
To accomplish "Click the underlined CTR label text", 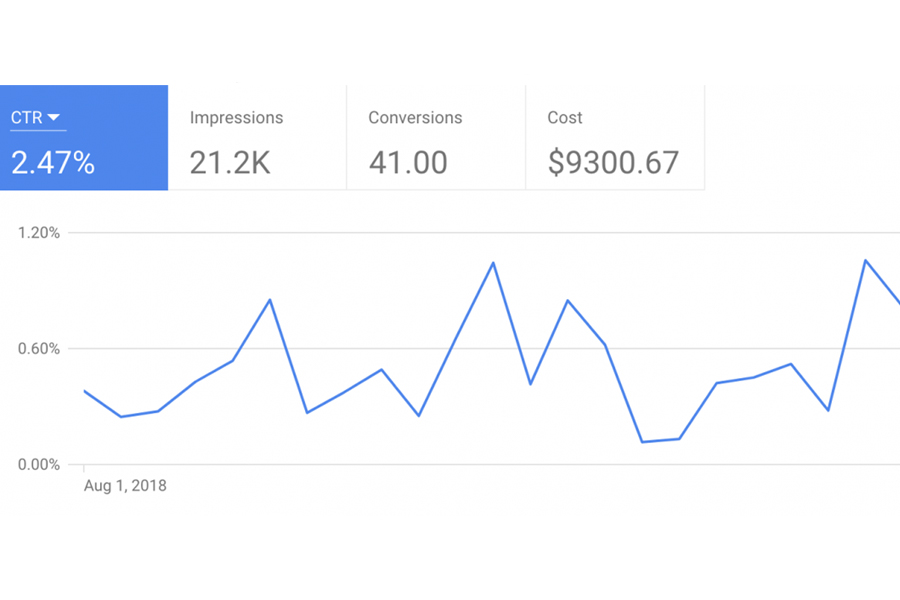I will [26, 118].
